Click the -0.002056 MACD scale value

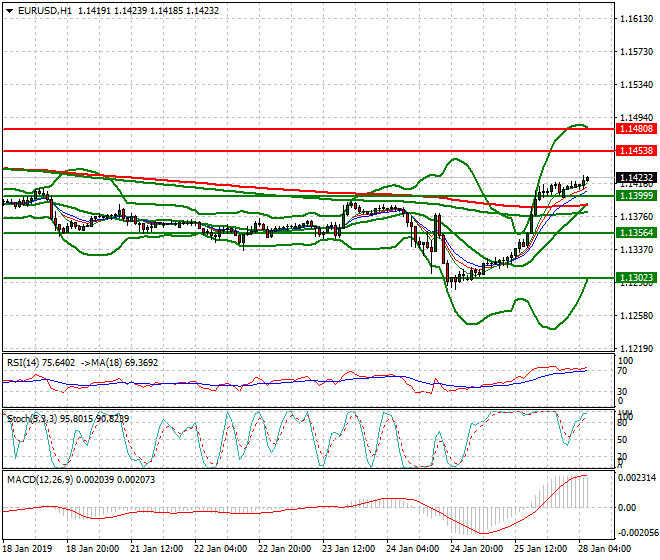[634, 535]
